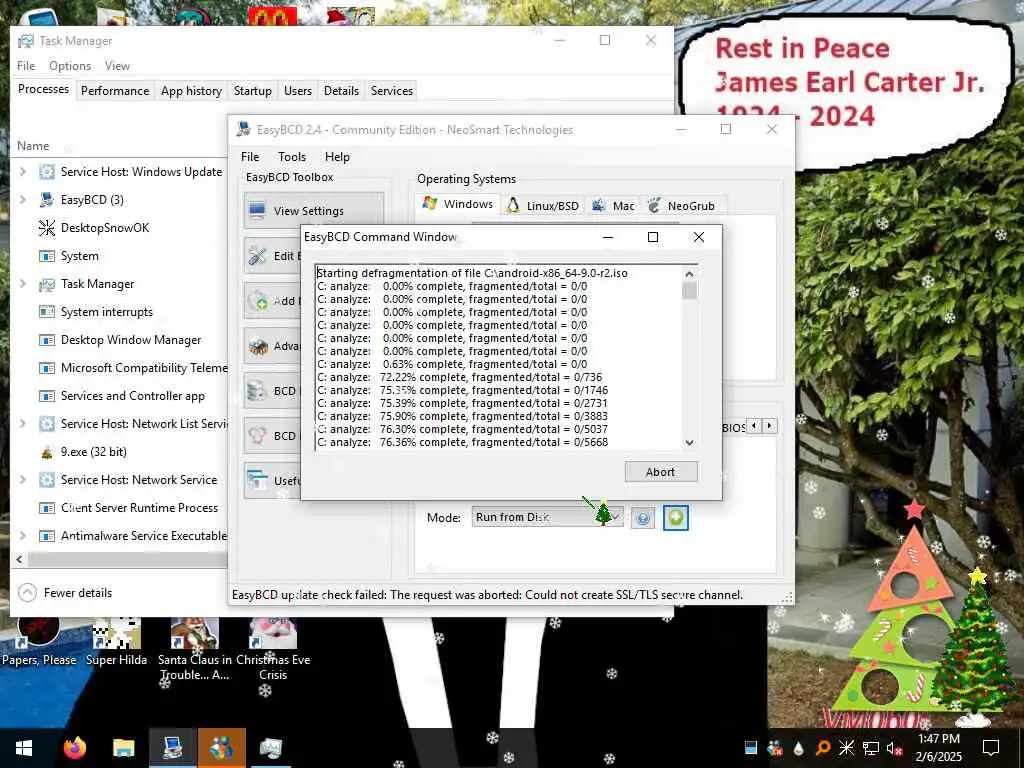Expand Service Host: Windows Update process

[x=23, y=171]
